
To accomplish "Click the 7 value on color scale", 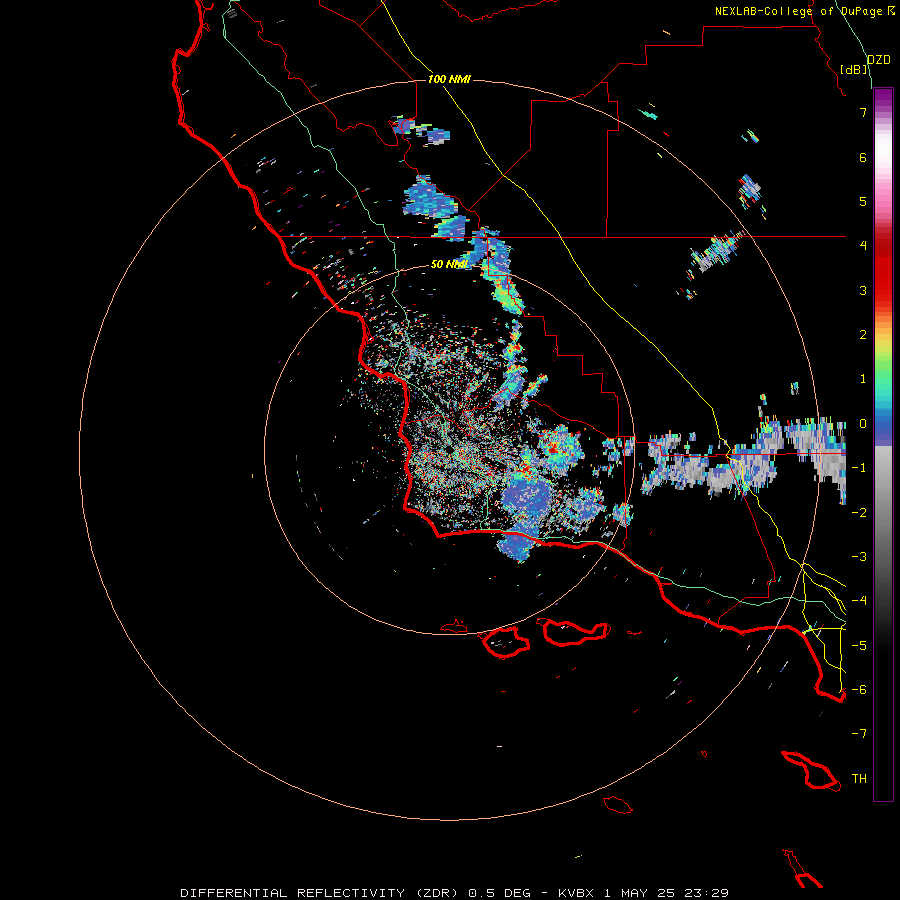I will click(x=863, y=112).
